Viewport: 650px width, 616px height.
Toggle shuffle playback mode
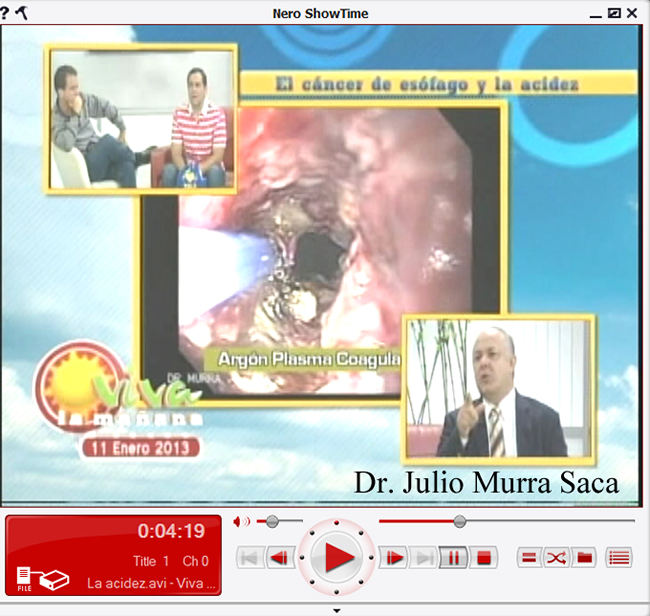[x=556, y=558]
